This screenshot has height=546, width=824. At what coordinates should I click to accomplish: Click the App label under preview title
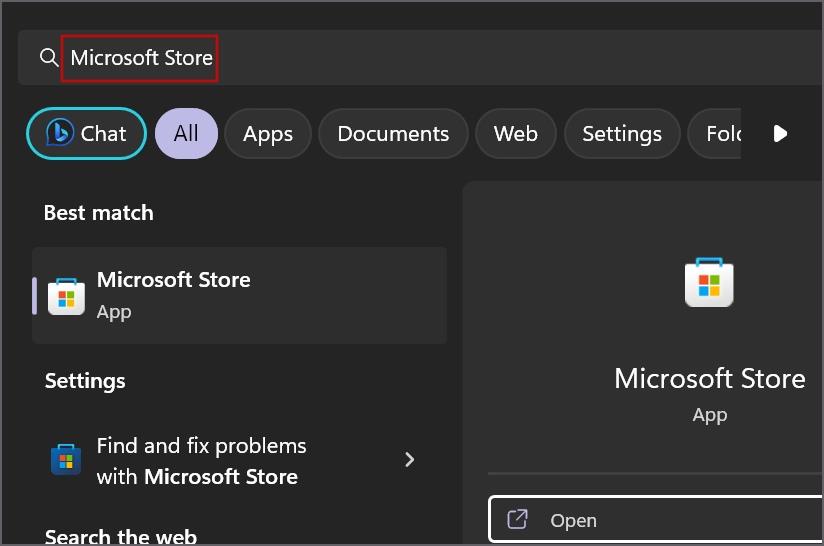click(x=710, y=415)
